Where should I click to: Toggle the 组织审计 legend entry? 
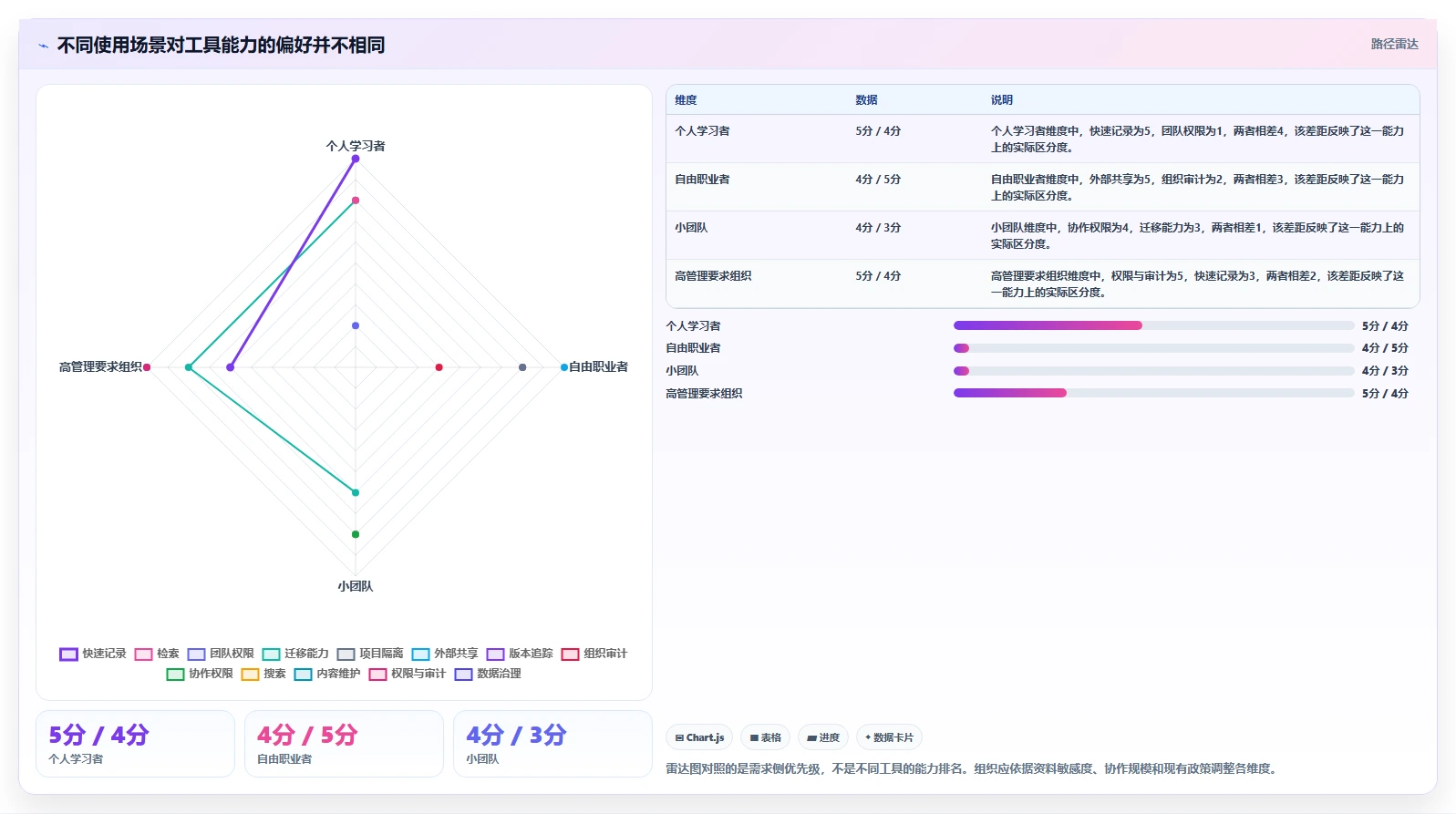594,654
